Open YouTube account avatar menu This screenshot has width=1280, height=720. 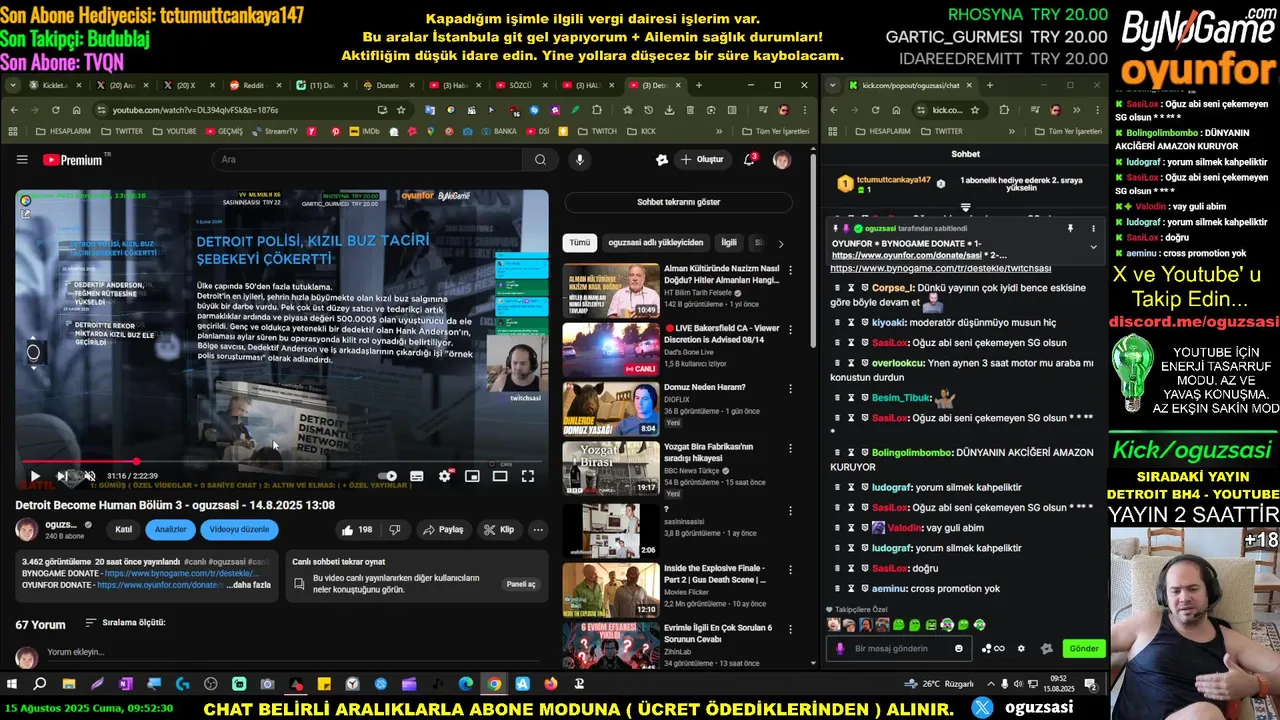[x=782, y=160]
